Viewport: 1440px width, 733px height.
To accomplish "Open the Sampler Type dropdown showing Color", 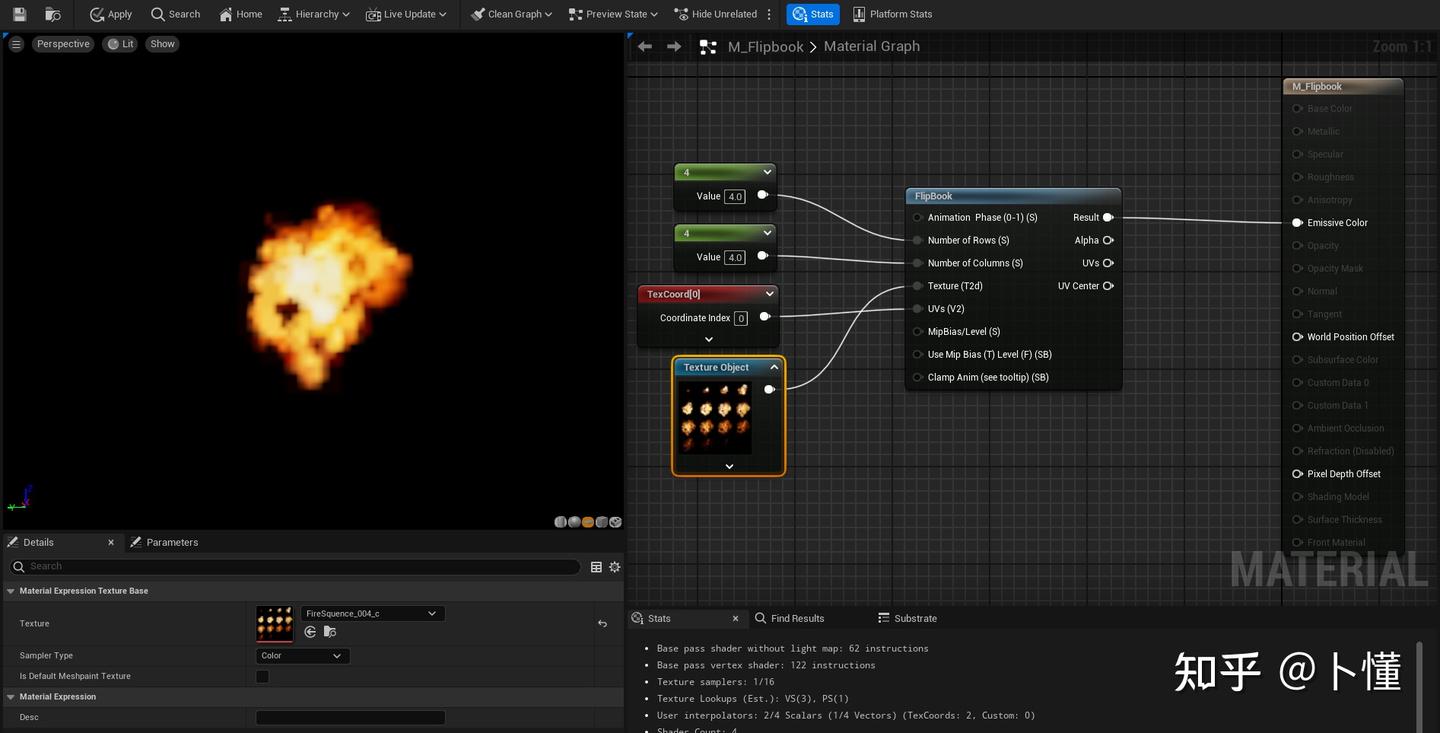I will click(x=301, y=655).
